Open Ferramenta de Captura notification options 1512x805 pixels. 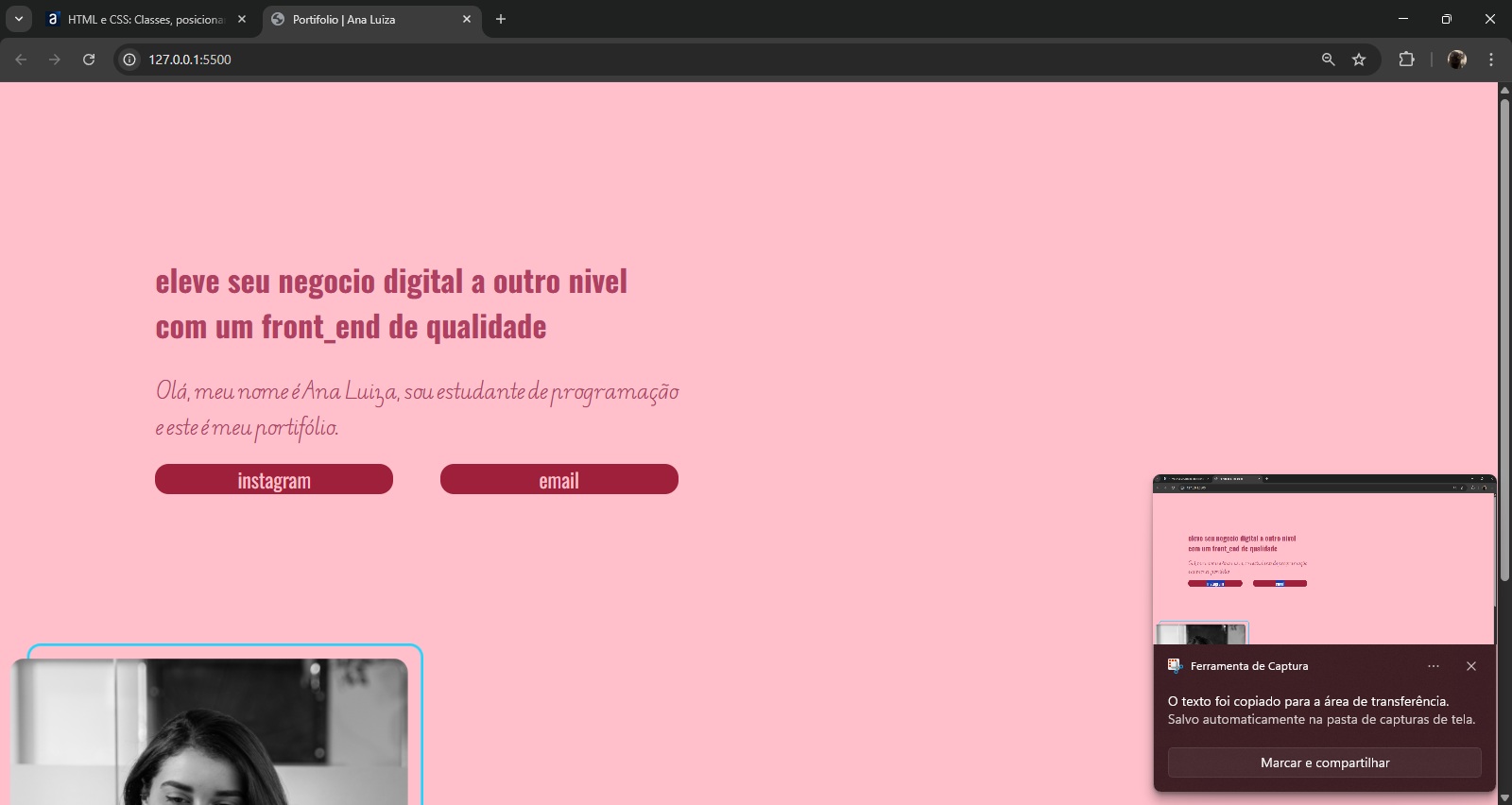click(x=1434, y=666)
